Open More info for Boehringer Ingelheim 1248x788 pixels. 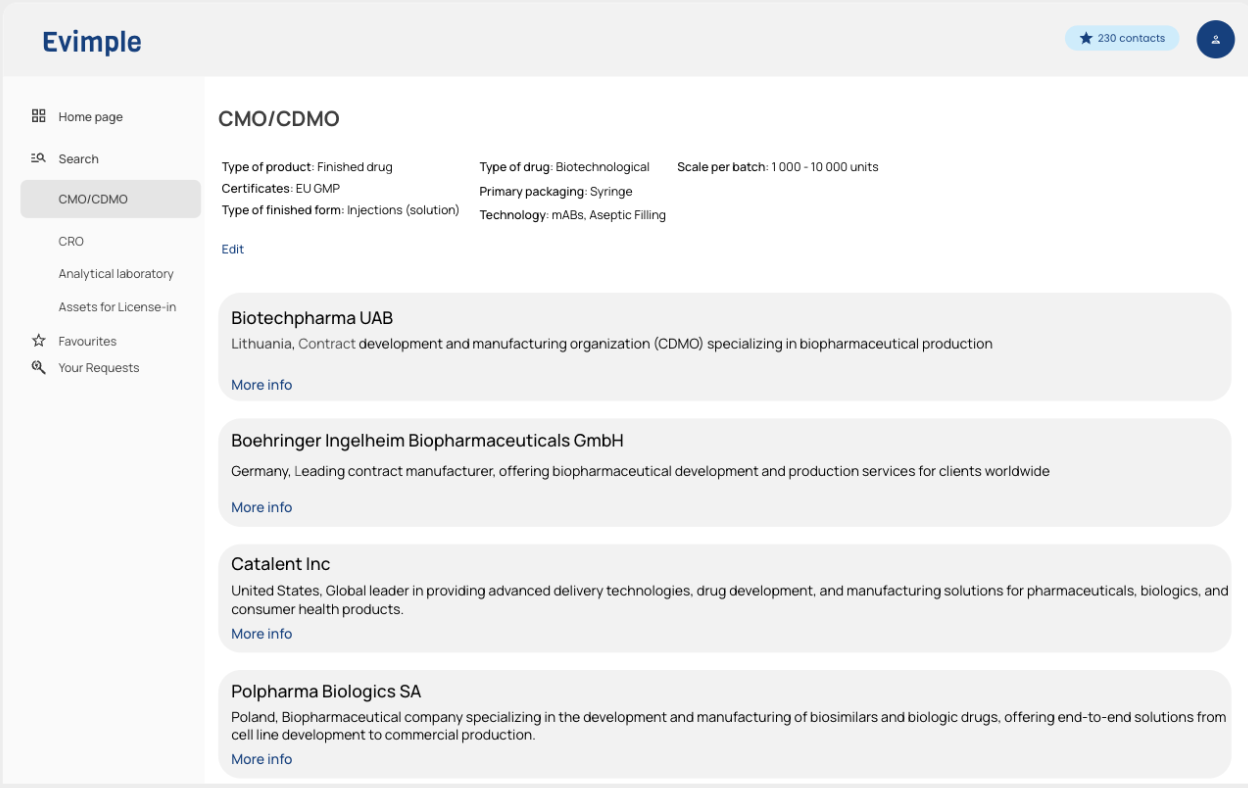pyautogui.click(x=262, y=507)
